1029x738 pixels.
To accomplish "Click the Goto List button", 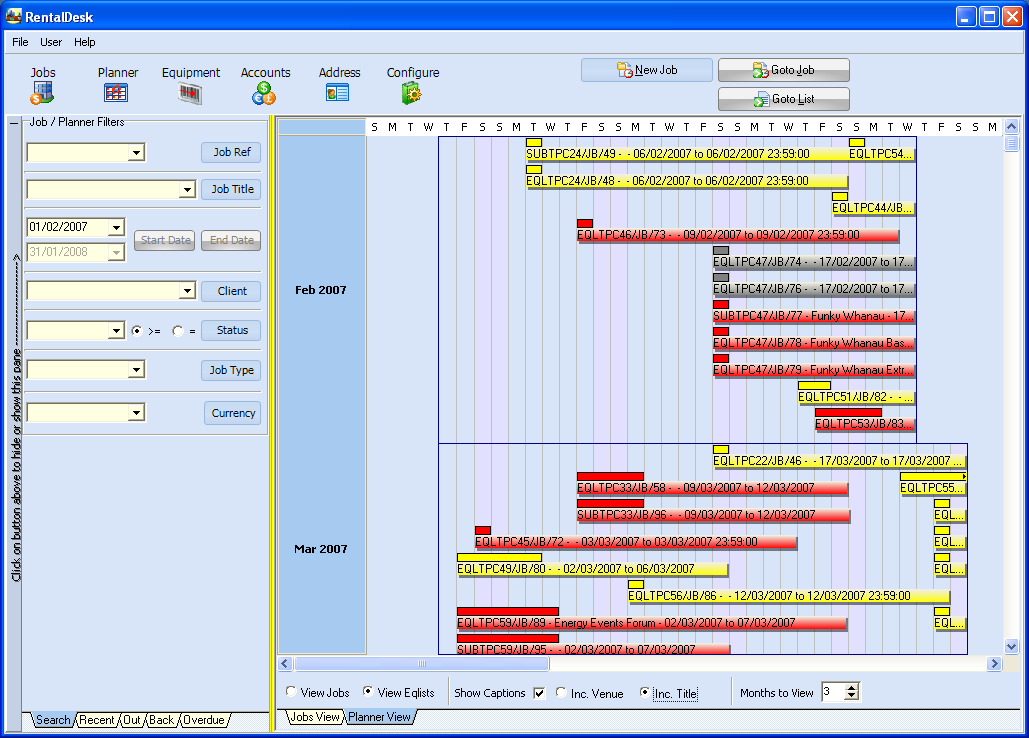I will 784,99.
